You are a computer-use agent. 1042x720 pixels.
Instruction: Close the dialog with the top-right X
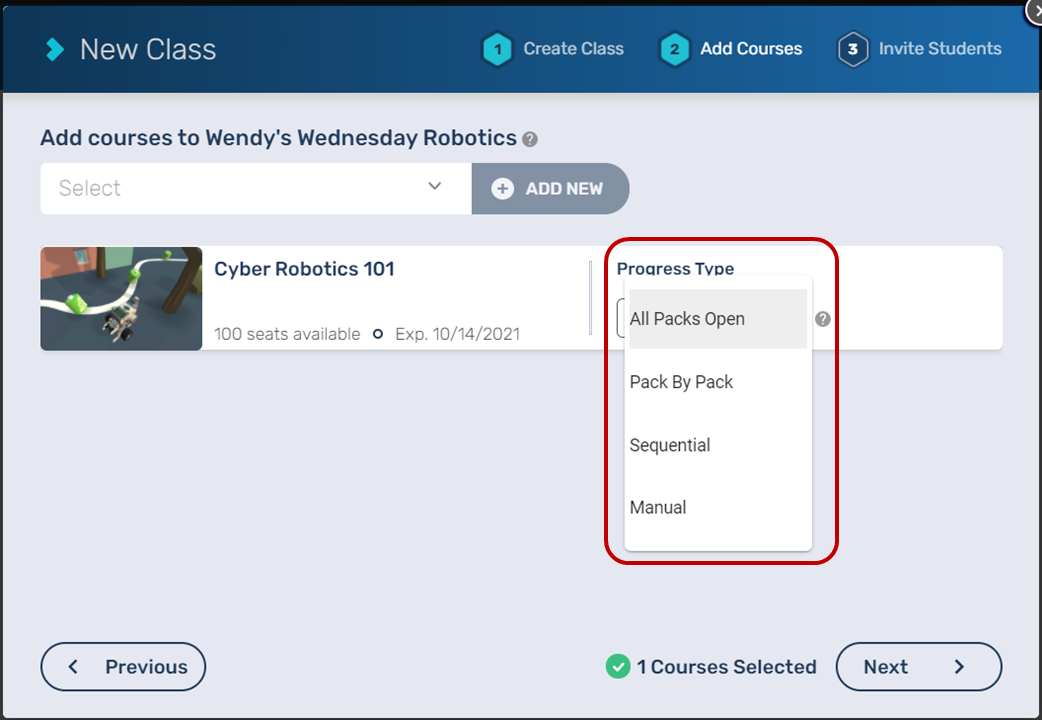tap(1033, 9)
